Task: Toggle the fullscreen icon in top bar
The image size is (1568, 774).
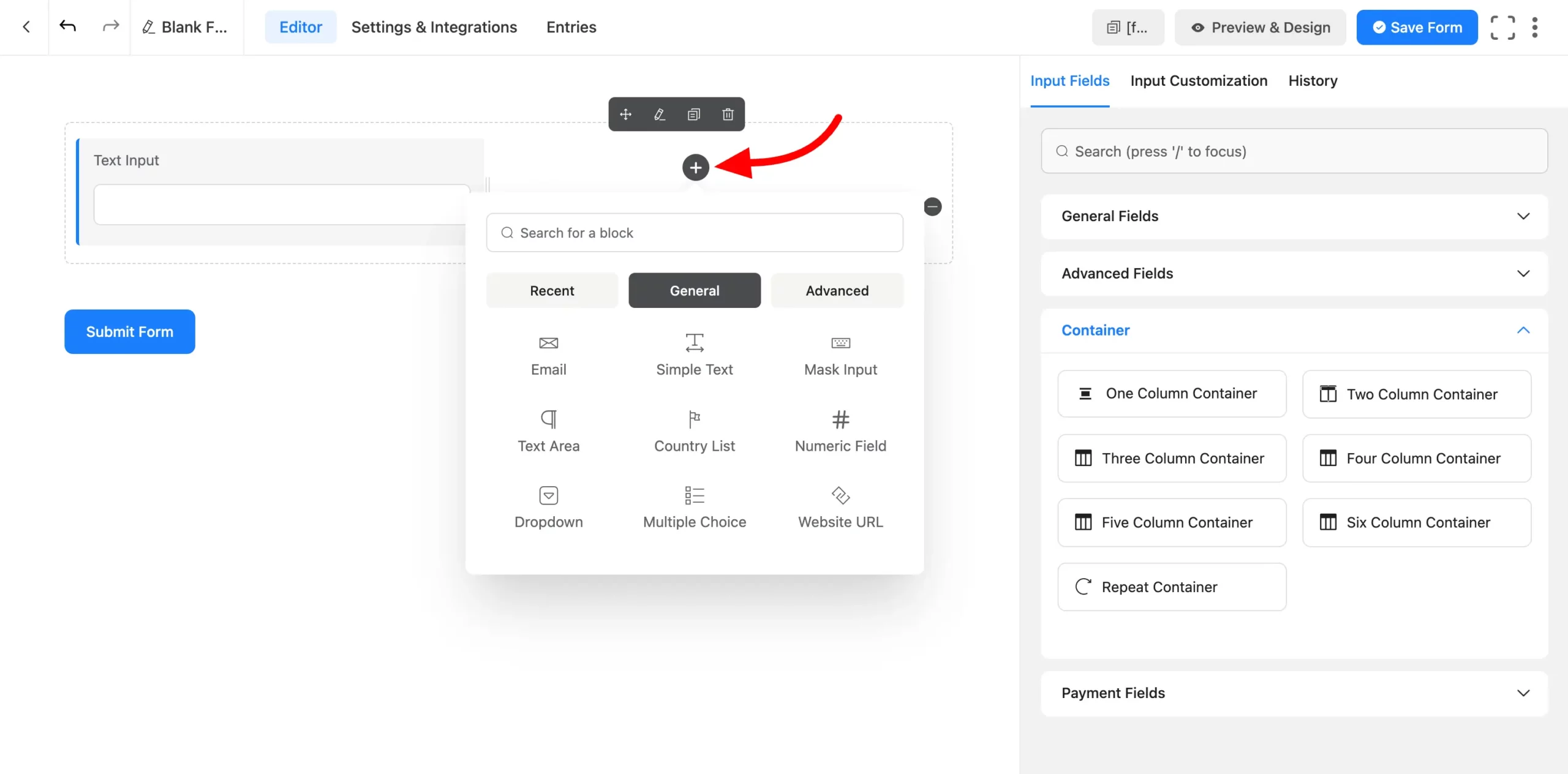Action: (x=1502, y=28)
